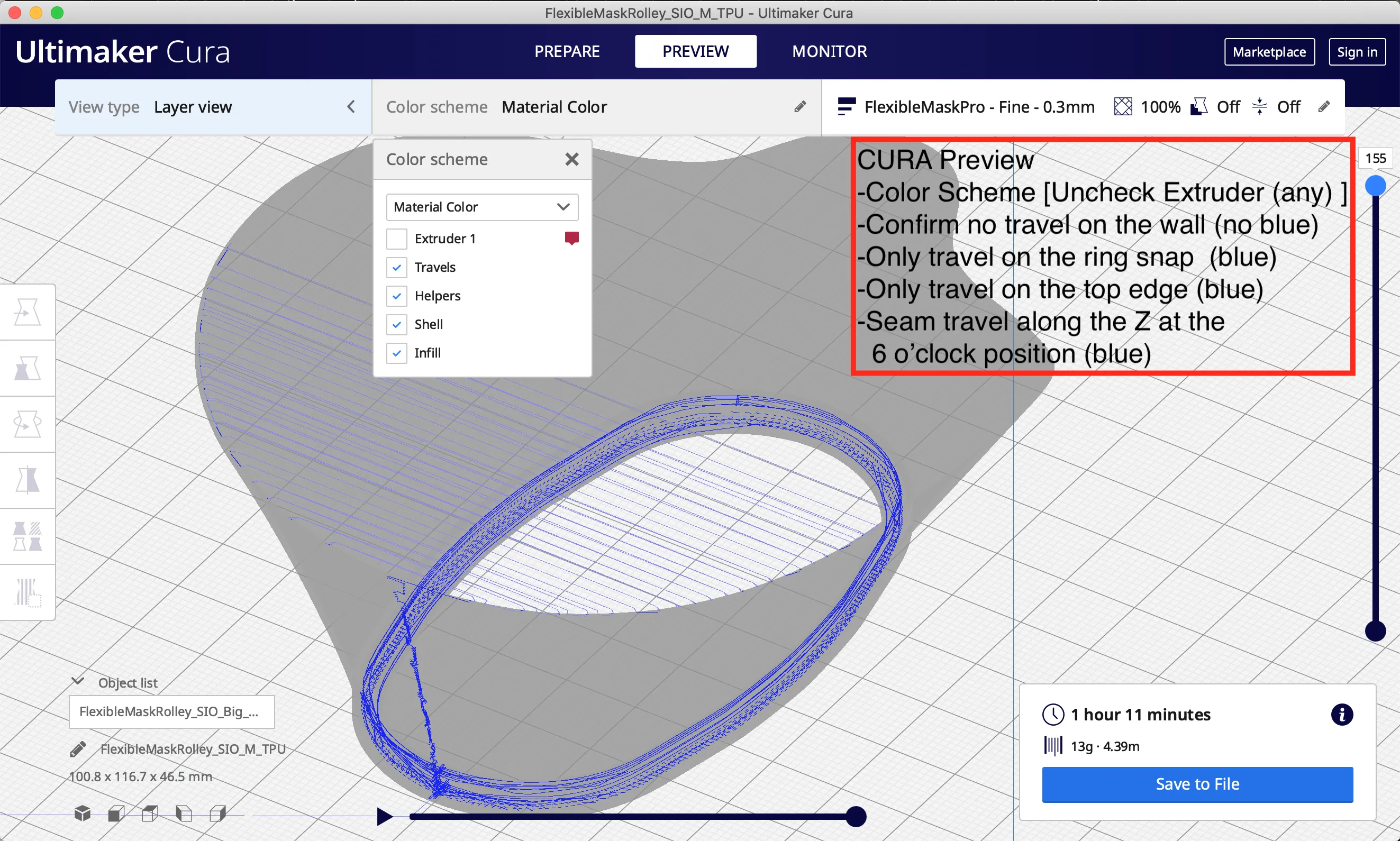Switch to the MONITOR stage
Viewport: 1400px width, 841px height.
pyautogui.click(x=829, y=52)
